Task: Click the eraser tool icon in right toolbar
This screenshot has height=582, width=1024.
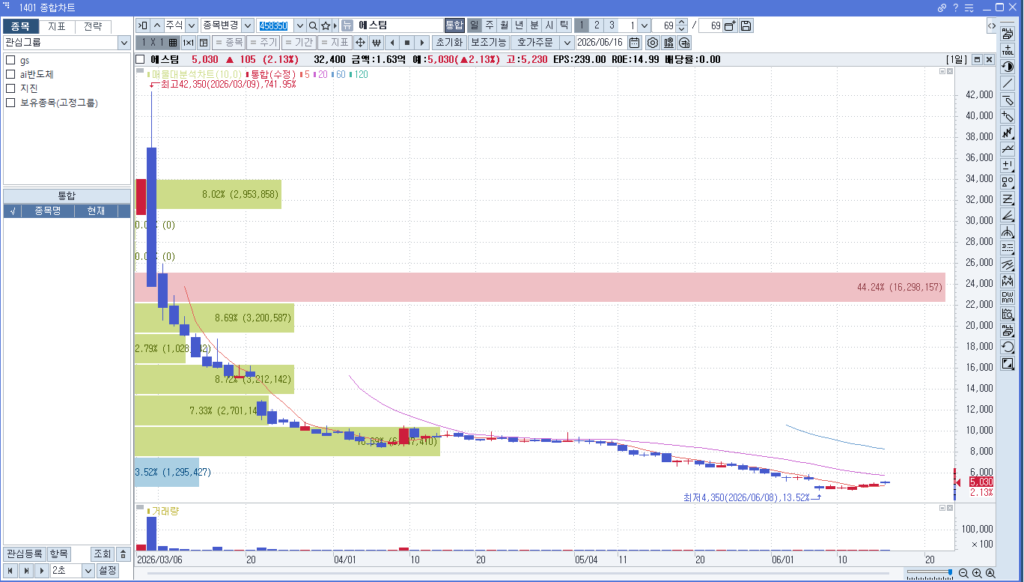Action: tap(1008, 99)
